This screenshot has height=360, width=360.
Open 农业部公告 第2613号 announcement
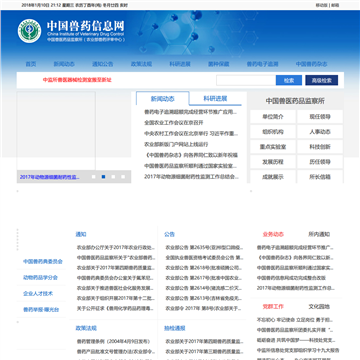pyautogui.click(x=204, y=298)
